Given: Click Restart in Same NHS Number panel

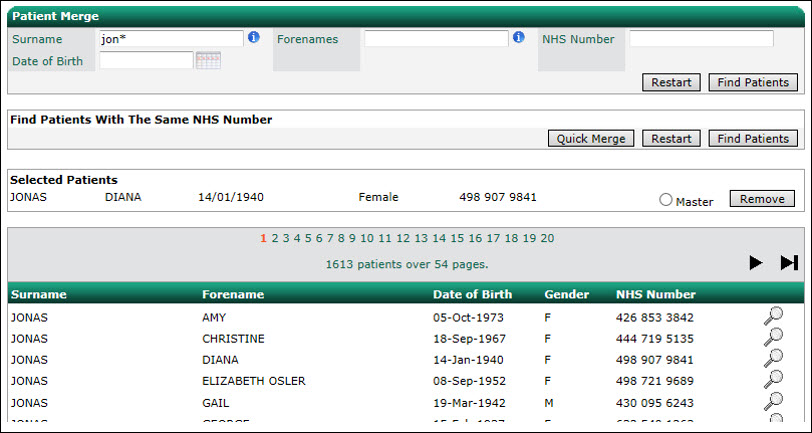Looking at the screenshot, I should click(671, 139).
